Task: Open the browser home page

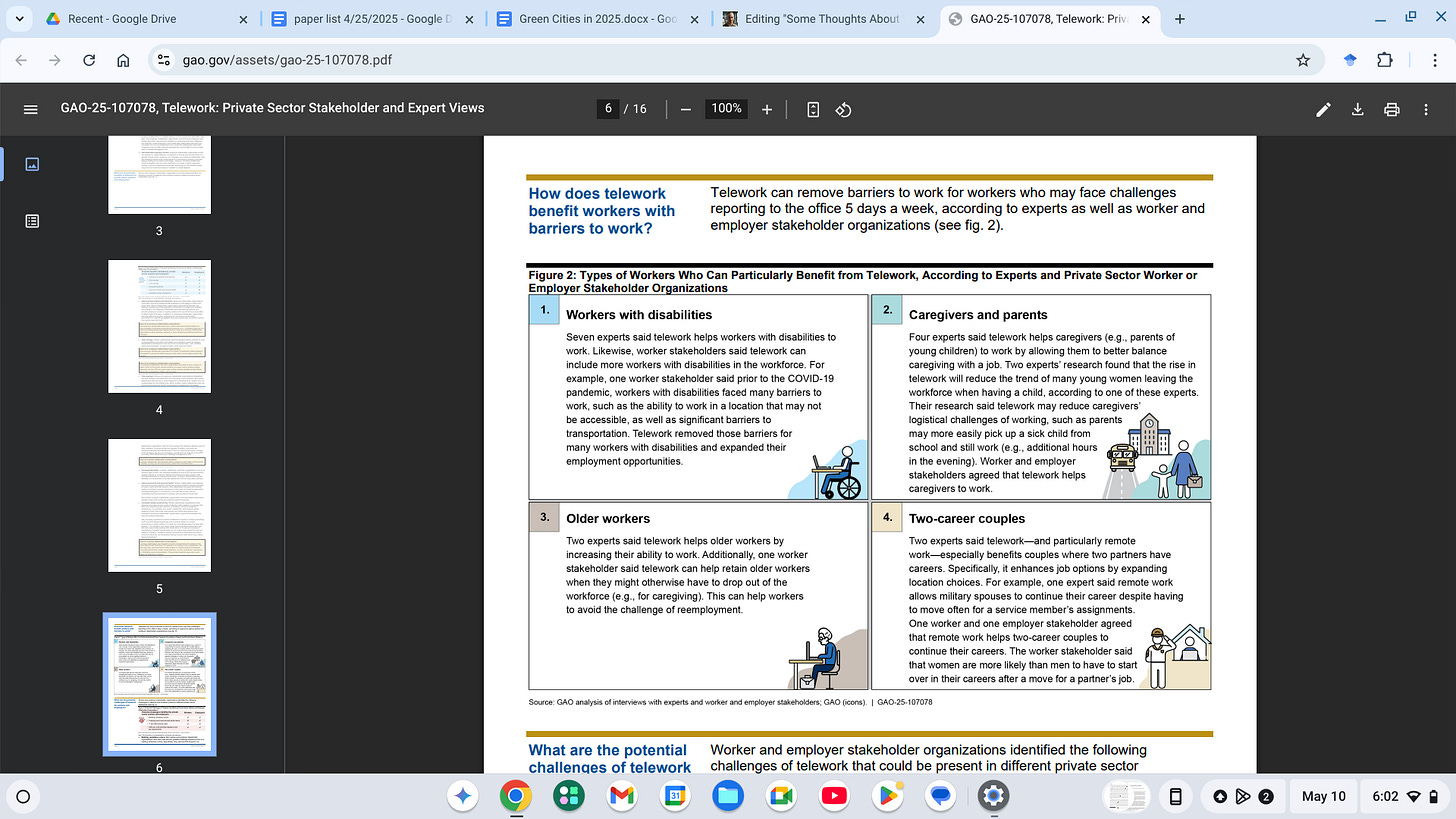Action: tap(123, 60)
